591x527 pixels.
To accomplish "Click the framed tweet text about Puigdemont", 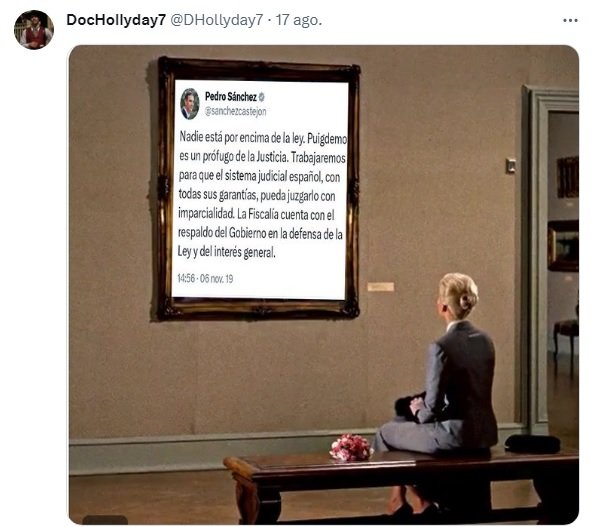I will (262, 195).
